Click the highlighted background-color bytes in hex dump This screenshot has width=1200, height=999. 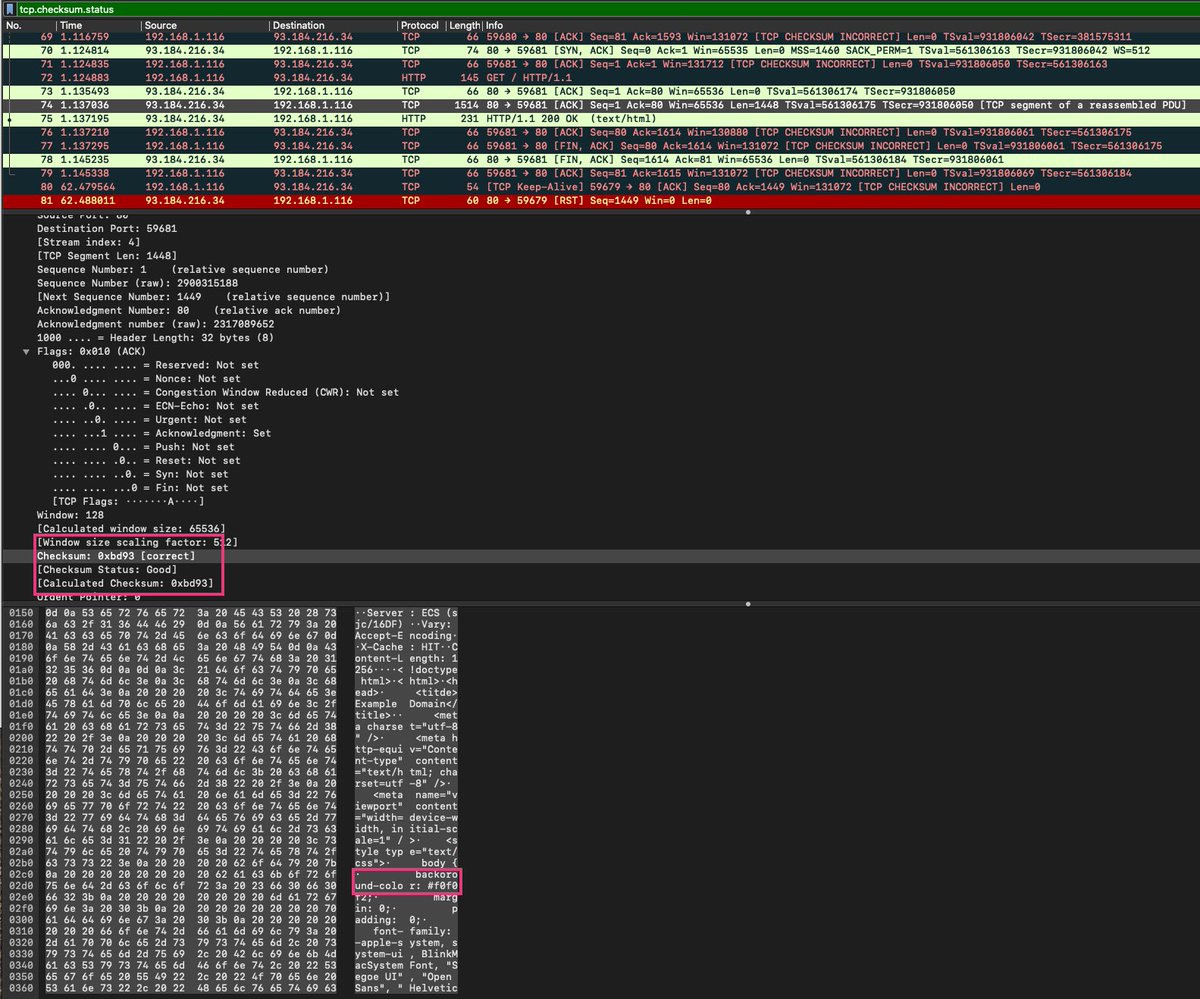405,884
